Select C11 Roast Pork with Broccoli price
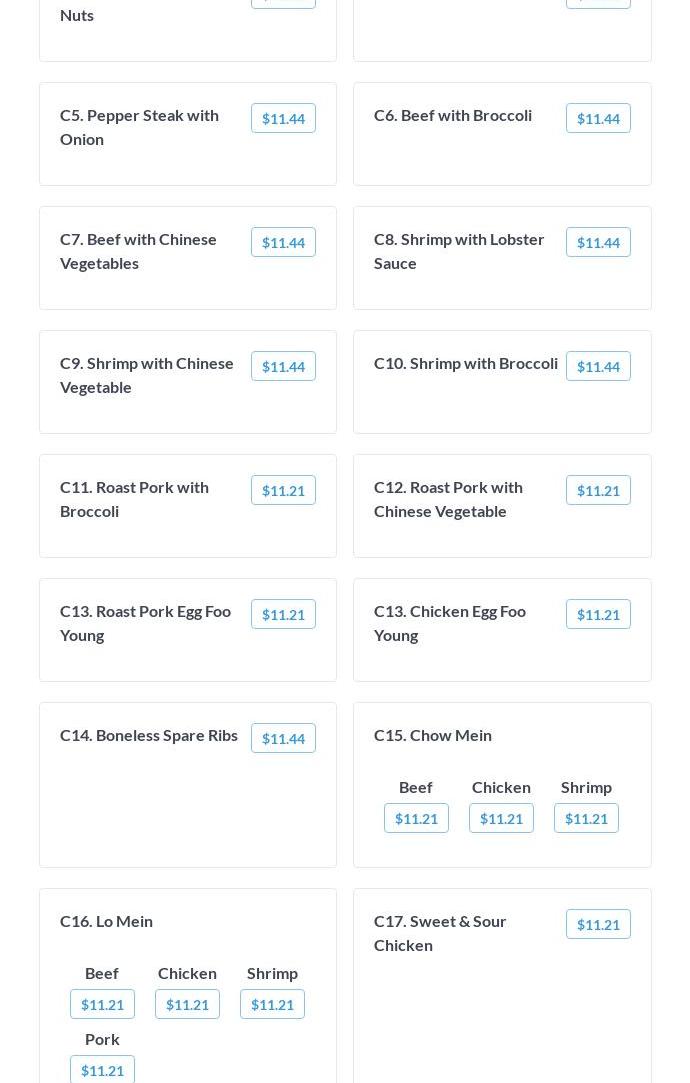The height and width of the screenshot is (1083, 690). (283, 490)
